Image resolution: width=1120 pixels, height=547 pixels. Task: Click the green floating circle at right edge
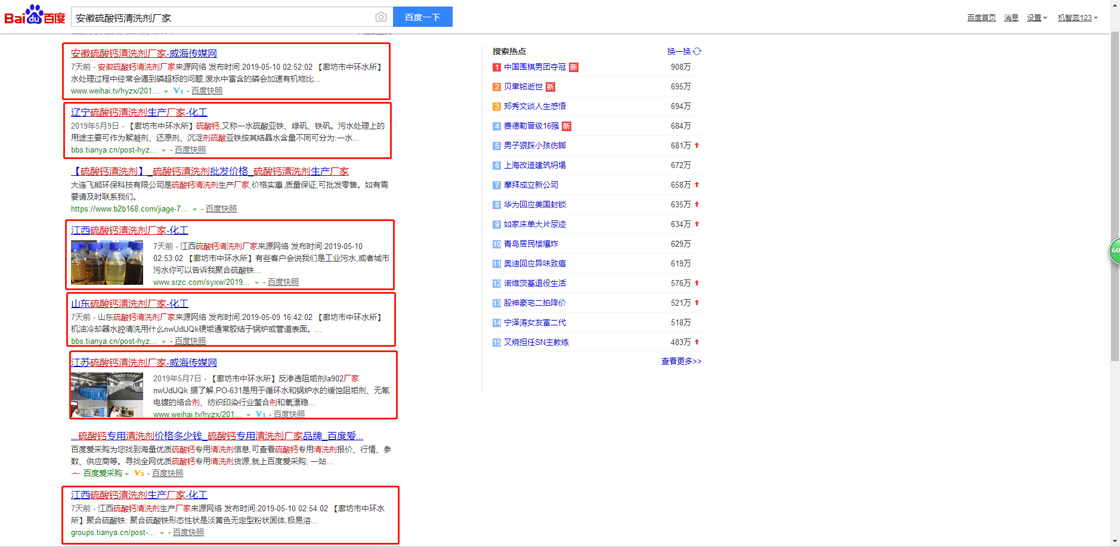tap(1114, 252)
